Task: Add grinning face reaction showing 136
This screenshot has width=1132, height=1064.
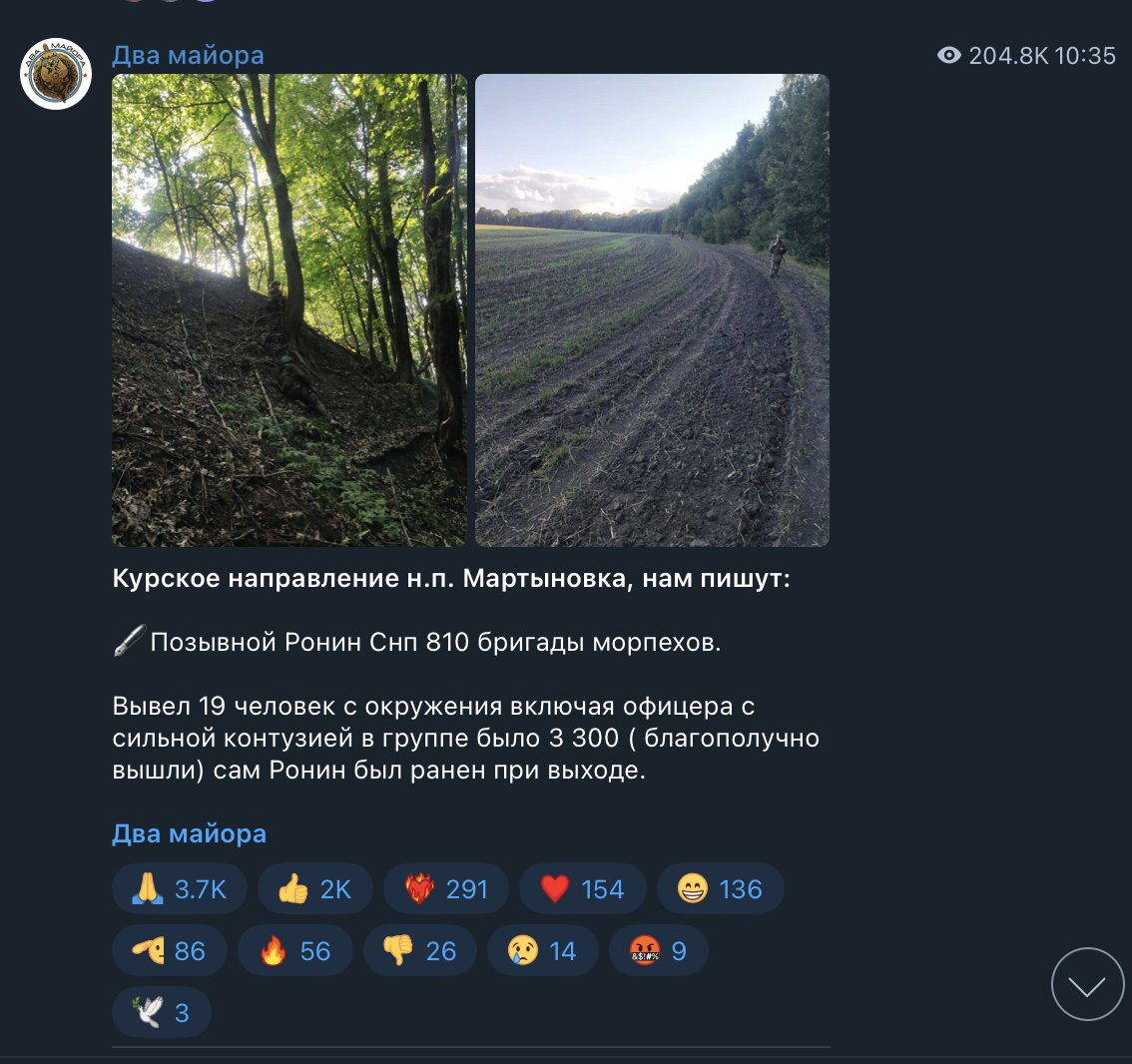Action: pos(720,888)
